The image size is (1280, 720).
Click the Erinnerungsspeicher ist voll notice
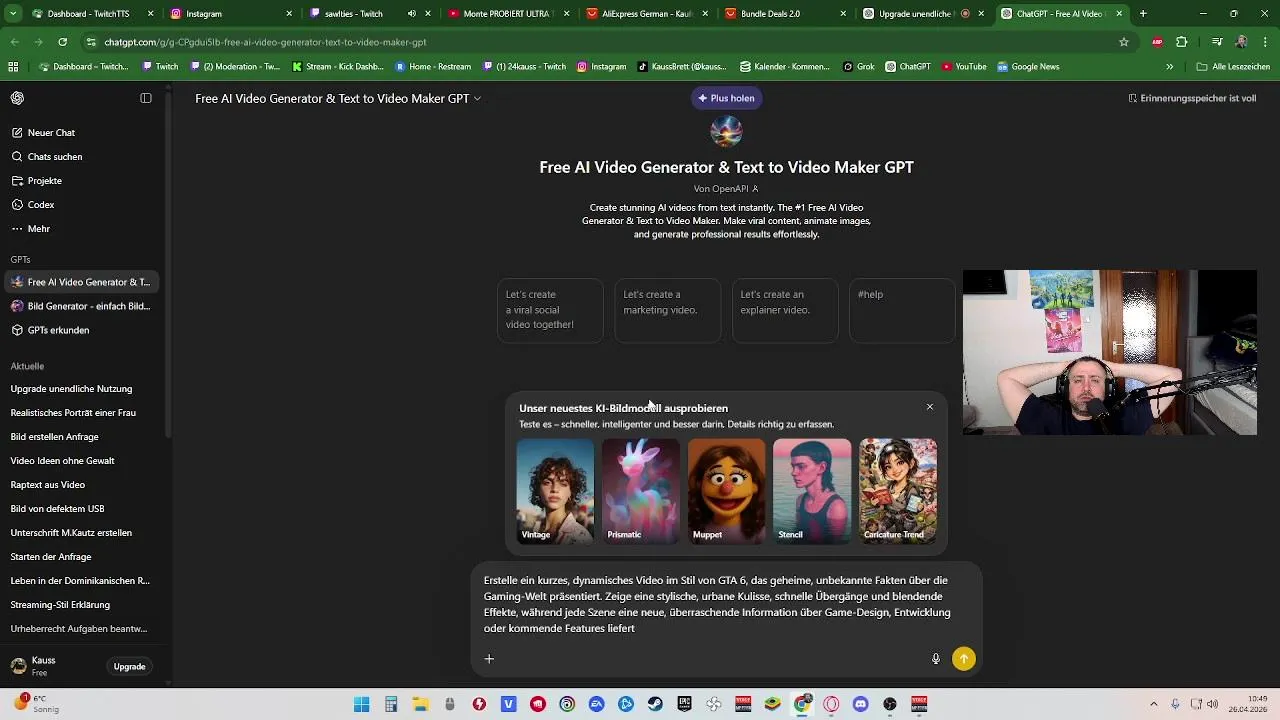pos(1191,98)
